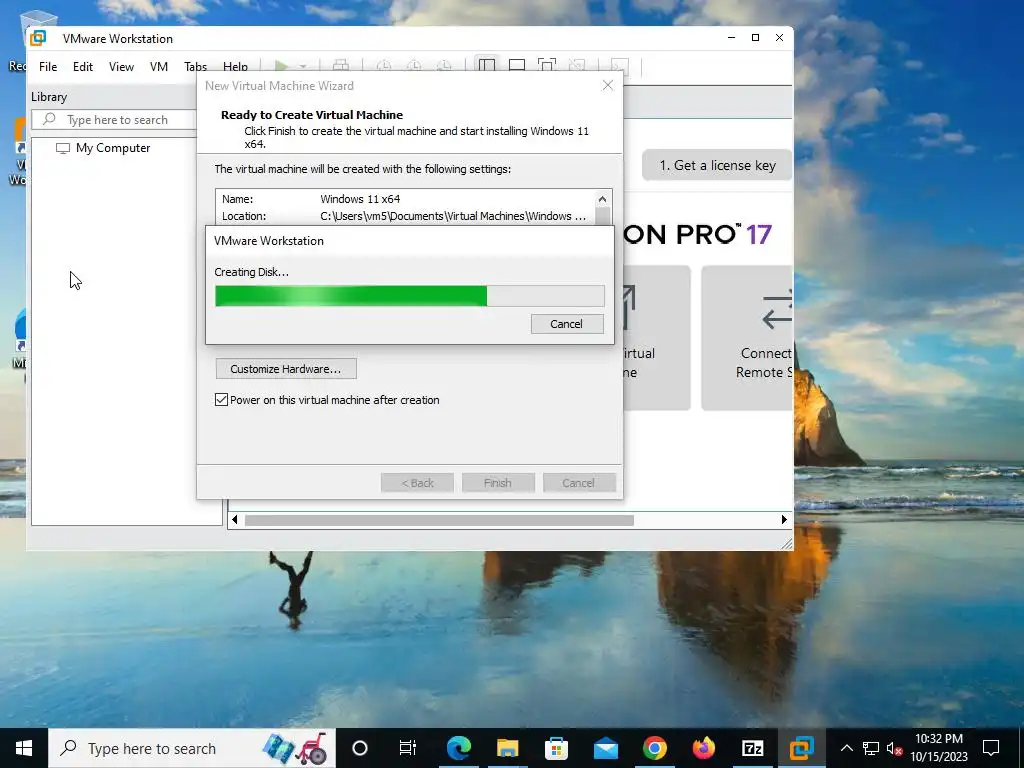Click the Creating Disk progress bar

point(409,296)
